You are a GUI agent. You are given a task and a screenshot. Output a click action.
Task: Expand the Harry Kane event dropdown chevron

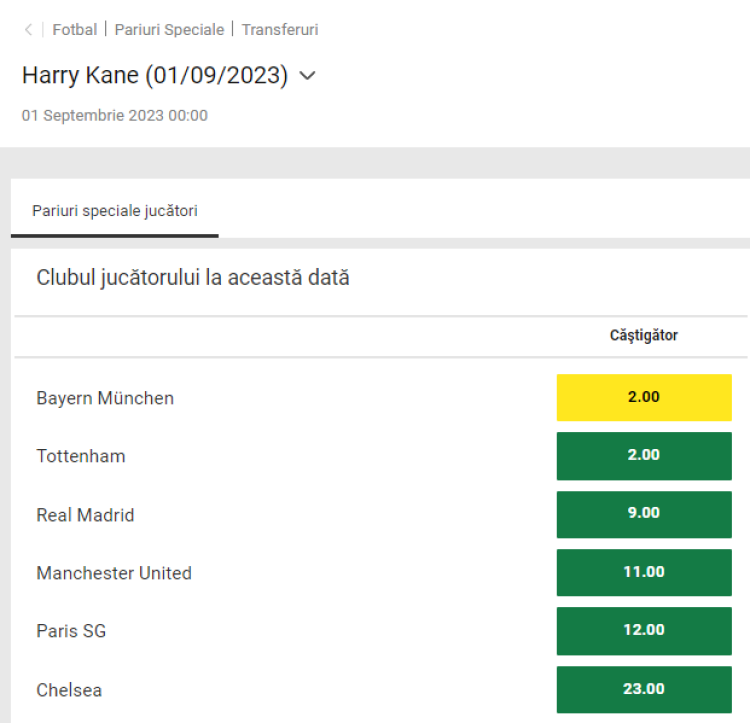tap(307, 76)
